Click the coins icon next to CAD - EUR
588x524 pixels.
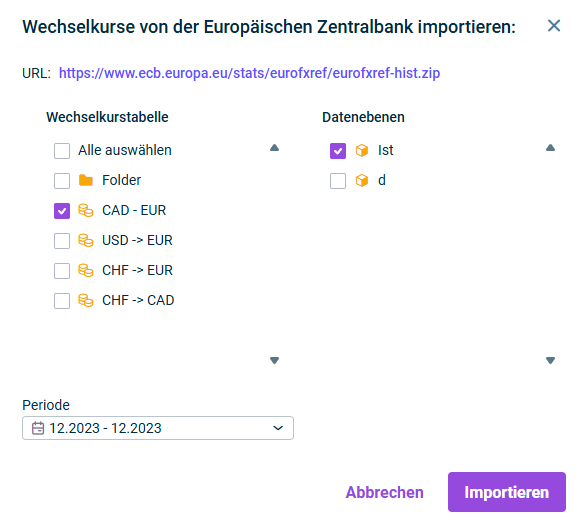click(x=86, y=210)
